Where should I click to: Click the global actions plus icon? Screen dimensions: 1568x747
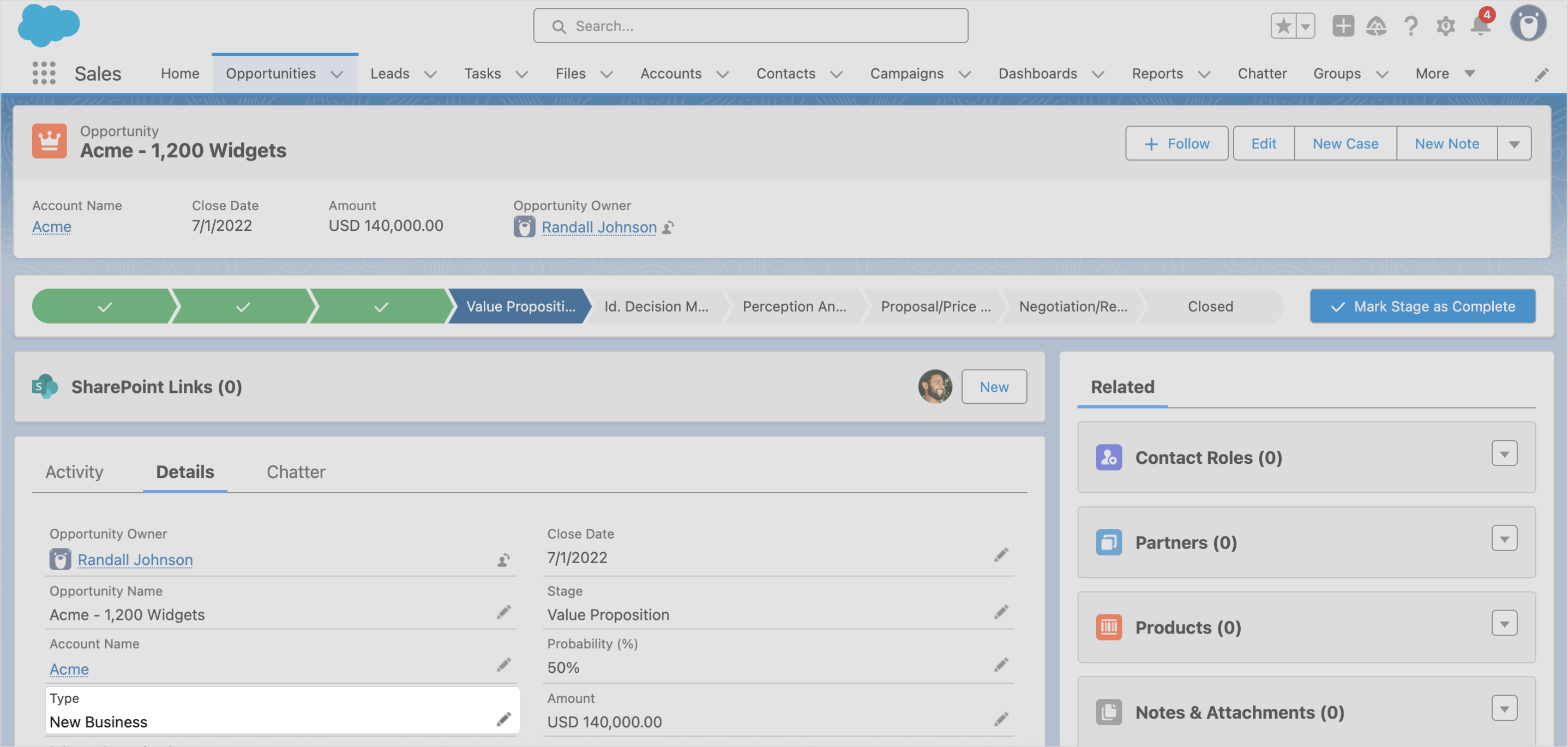coord(1343,26)
